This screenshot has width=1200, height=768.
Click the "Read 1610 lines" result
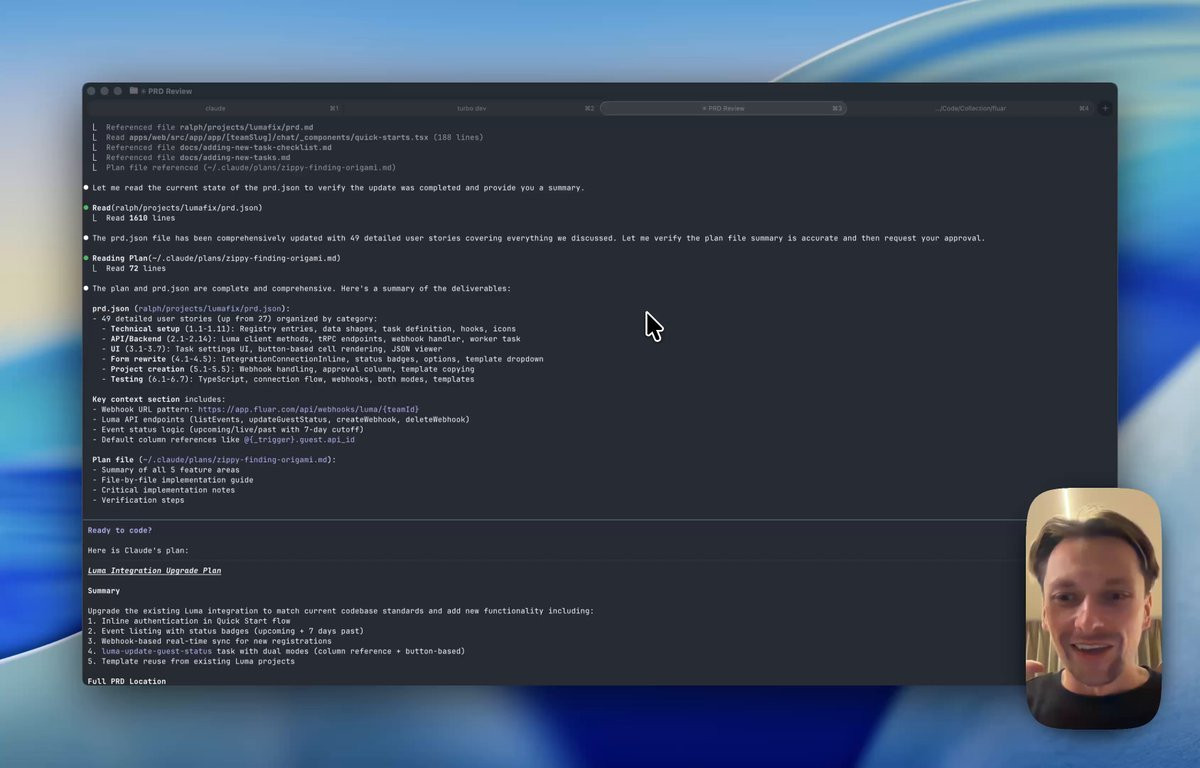coord(140,218)
